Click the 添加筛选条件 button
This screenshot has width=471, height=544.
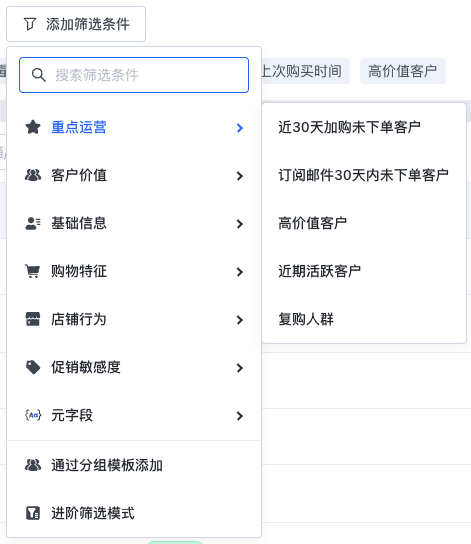[x=76, y=24]
